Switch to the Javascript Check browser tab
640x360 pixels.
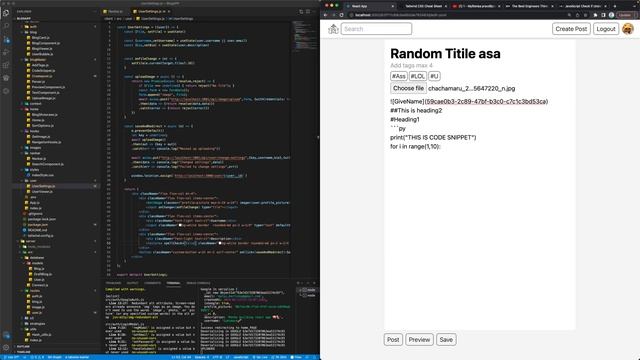pos(582,6)
